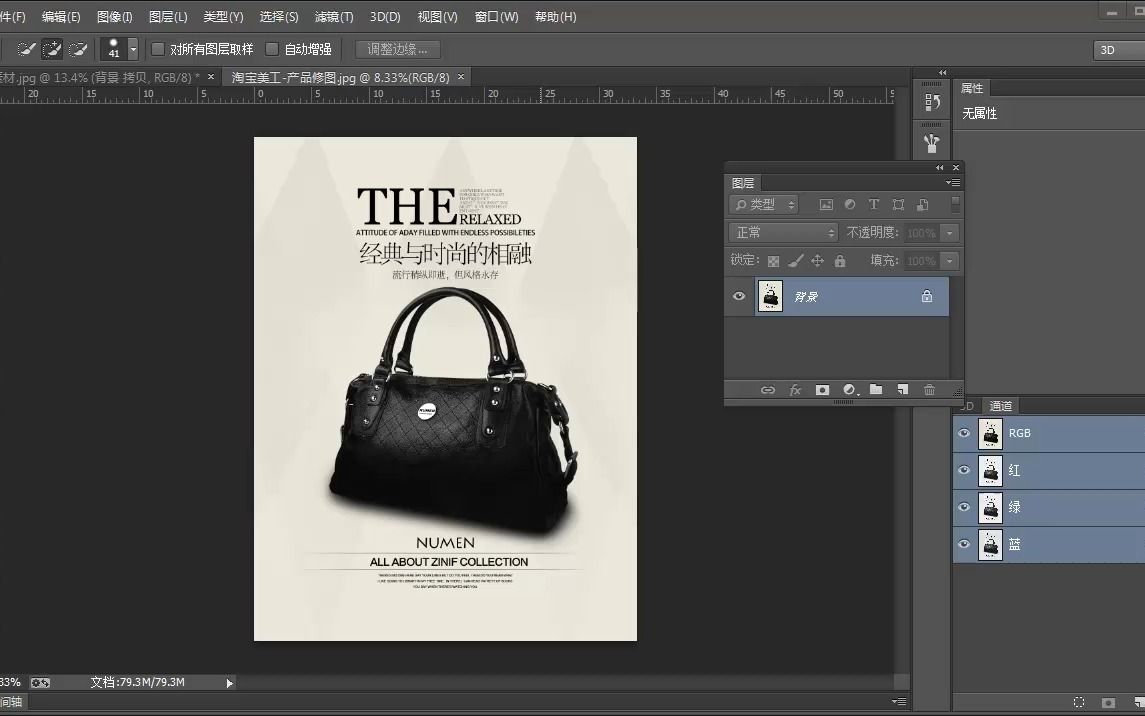1145x716 pixels.
Task: Click the 调整边缘 button
Action: coord(396,48)
